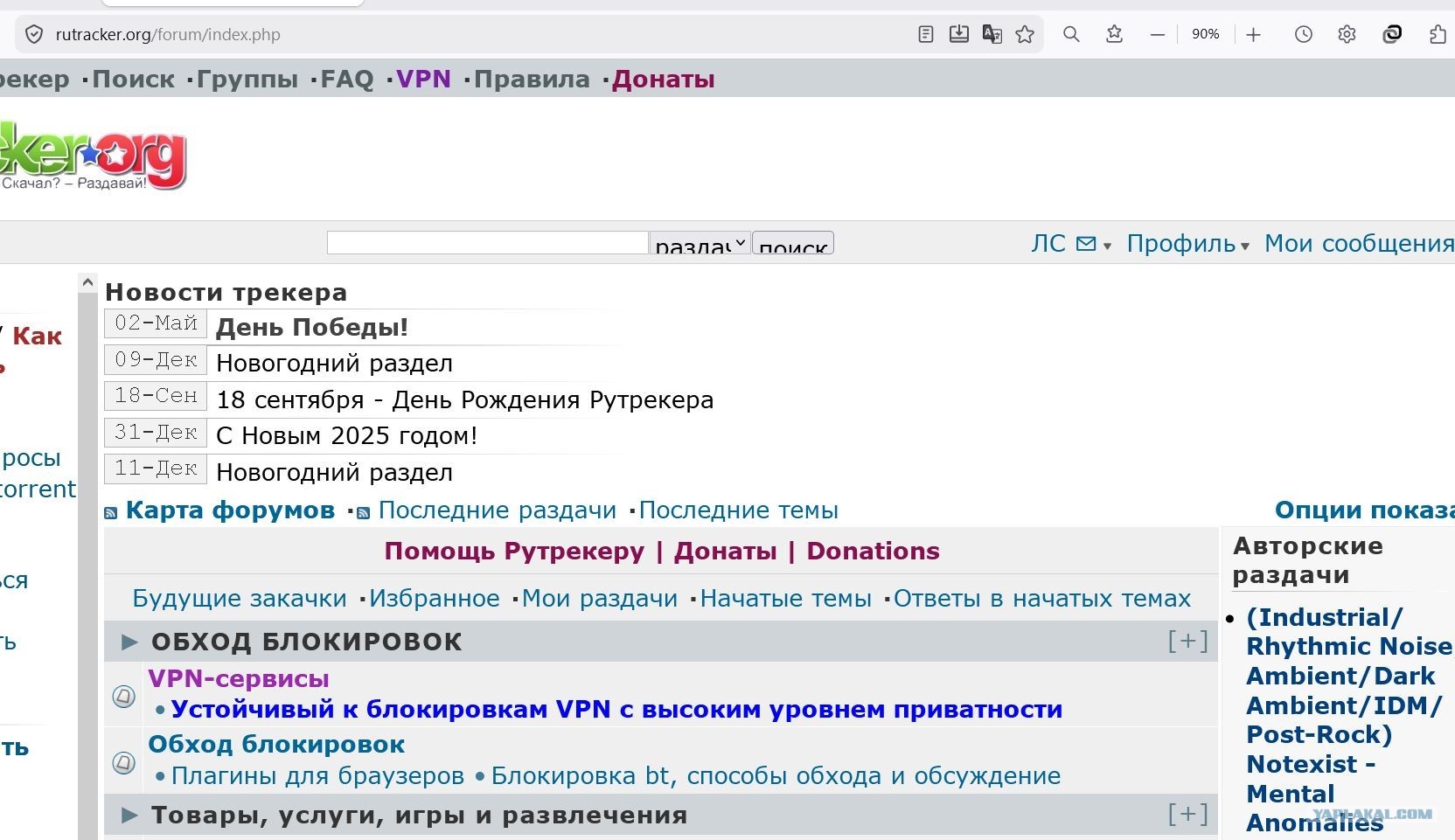
Task: Open Будущие закачки link
Action: pos(240,599)
